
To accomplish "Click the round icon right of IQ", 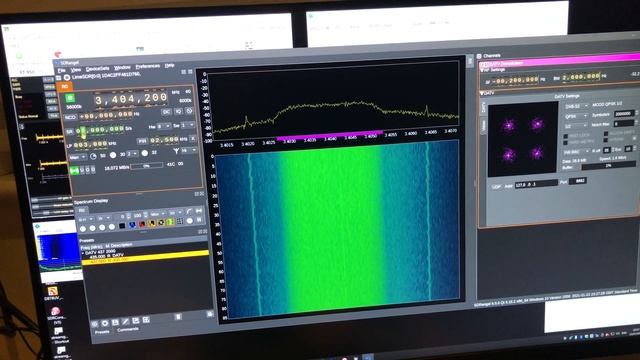I will (189, 111).
